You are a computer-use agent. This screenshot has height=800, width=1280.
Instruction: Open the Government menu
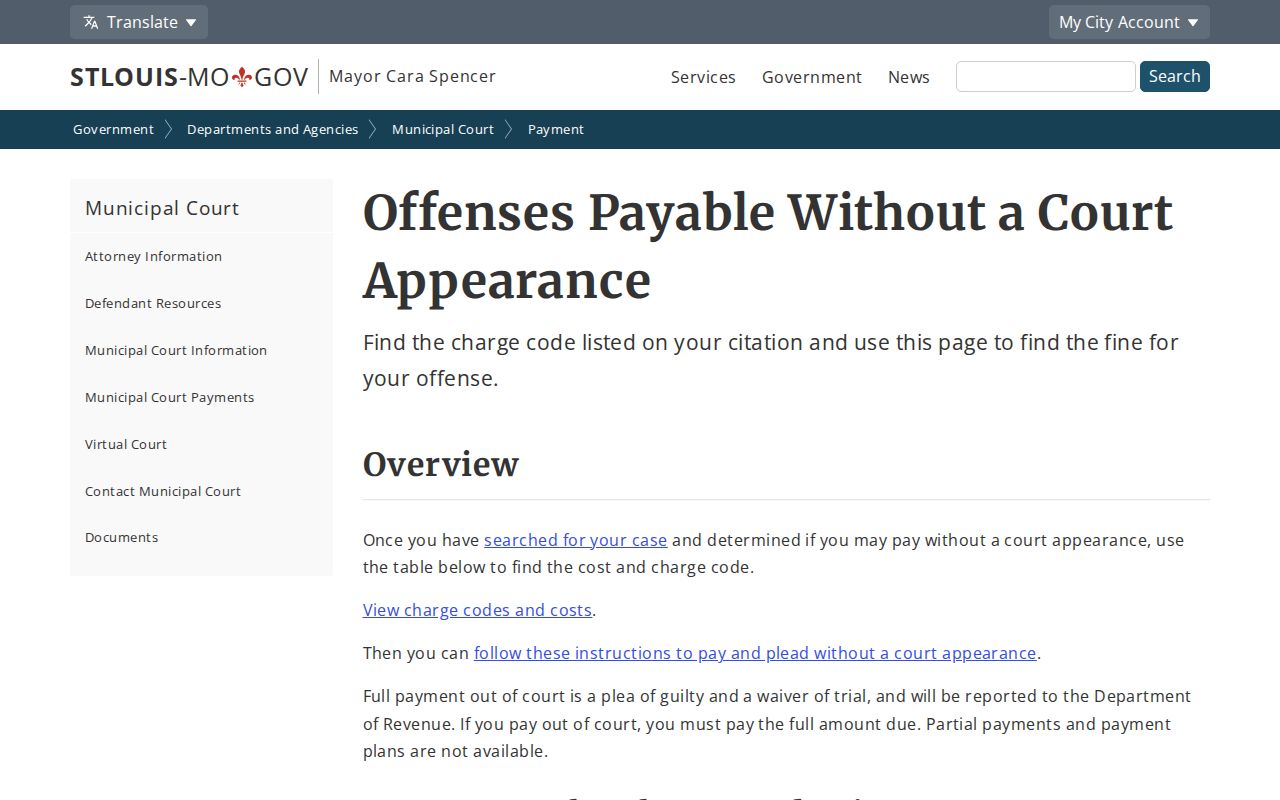tap(812, 77)
